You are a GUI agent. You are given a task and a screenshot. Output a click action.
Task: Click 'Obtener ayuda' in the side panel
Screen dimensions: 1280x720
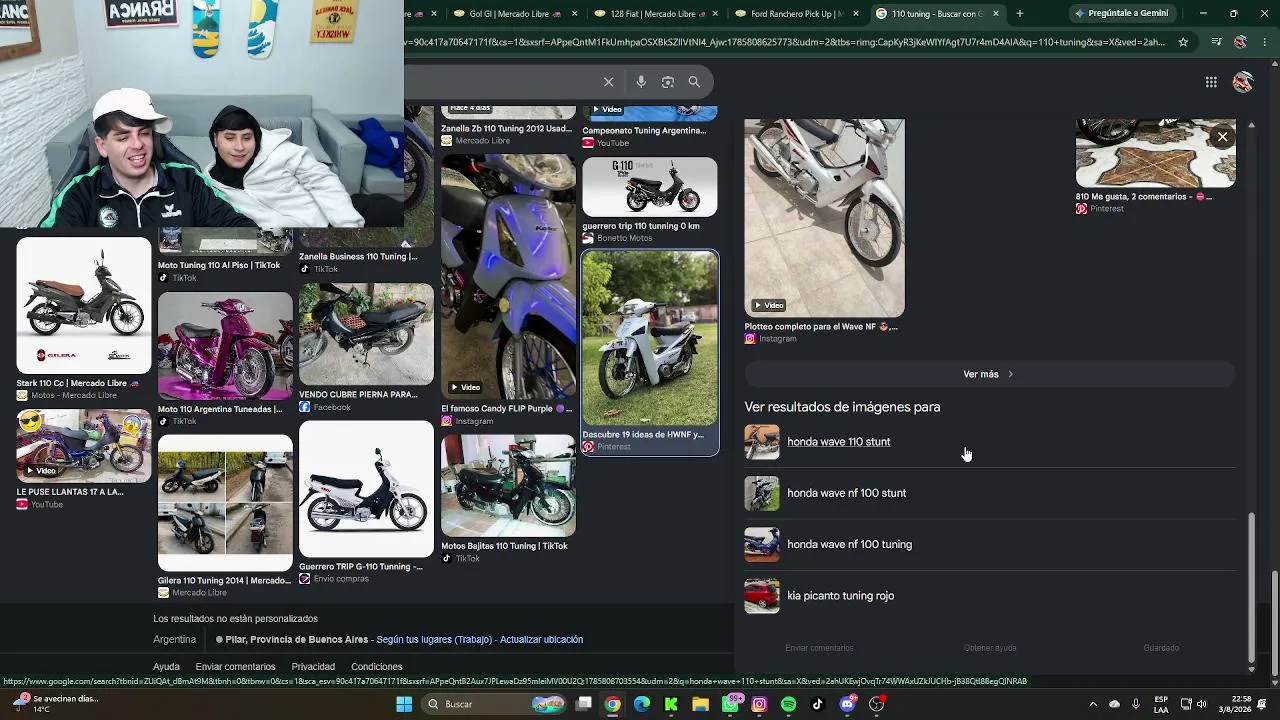coord(990,648)
